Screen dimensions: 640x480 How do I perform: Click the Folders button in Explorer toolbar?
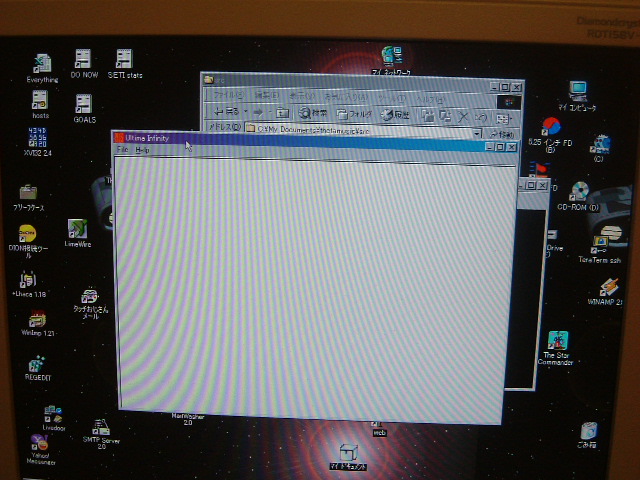355,114
